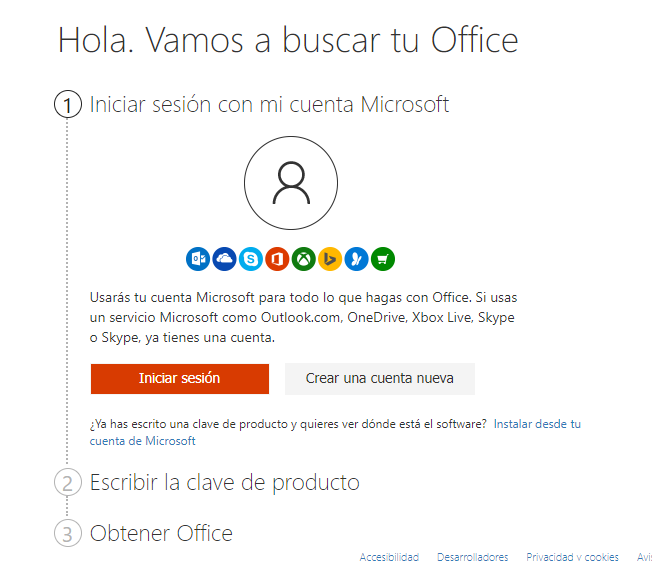Viewport: 652px width, 561px height.
Task: Click Crear una cuenta nueva button
Action: click(x=380, y=378)
